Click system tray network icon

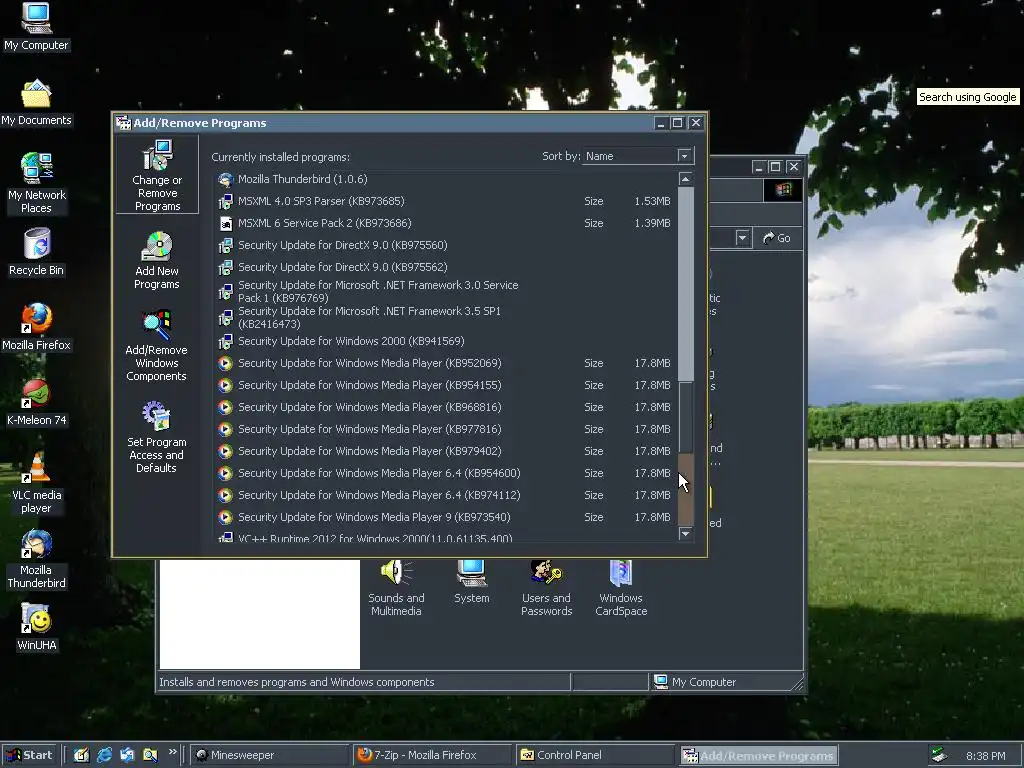[940, 755]
